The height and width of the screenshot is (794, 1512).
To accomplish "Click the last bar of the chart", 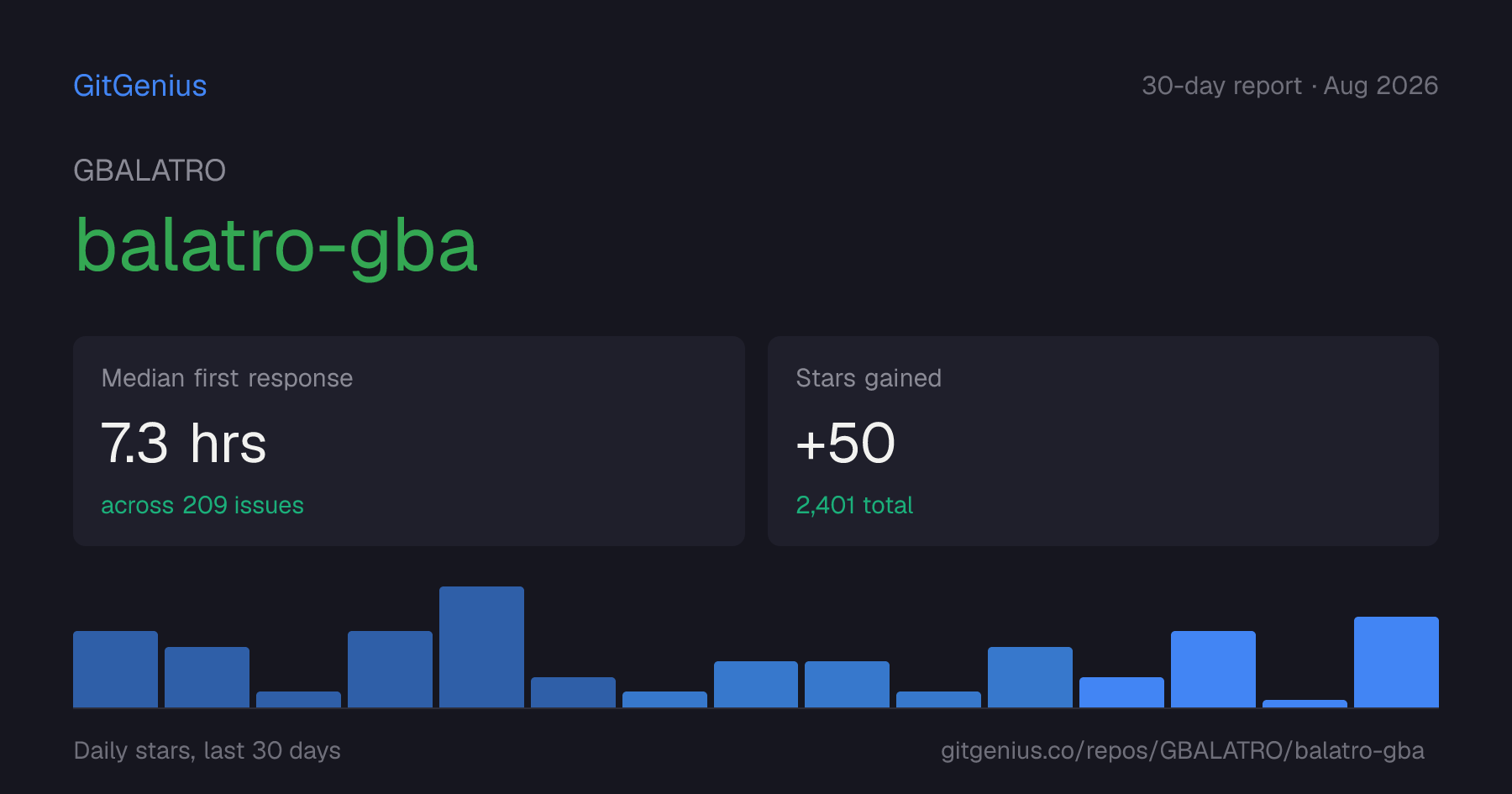I will pos(1396,662).
